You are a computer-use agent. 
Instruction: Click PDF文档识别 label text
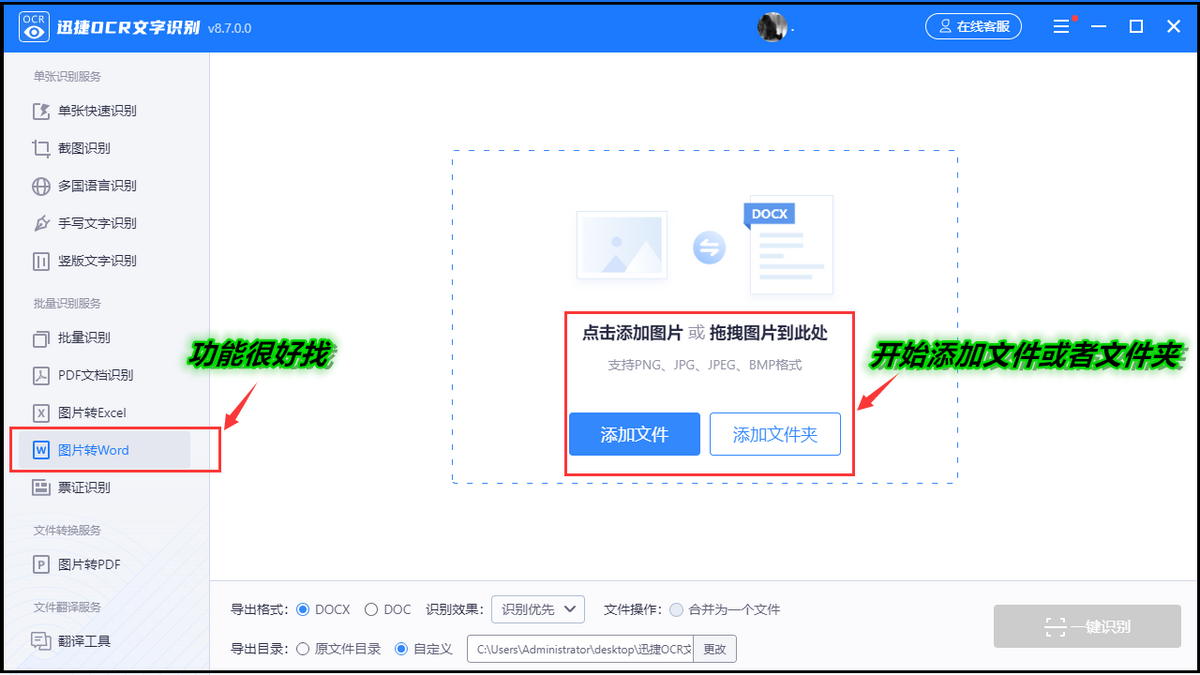click(x=96, y=375)
